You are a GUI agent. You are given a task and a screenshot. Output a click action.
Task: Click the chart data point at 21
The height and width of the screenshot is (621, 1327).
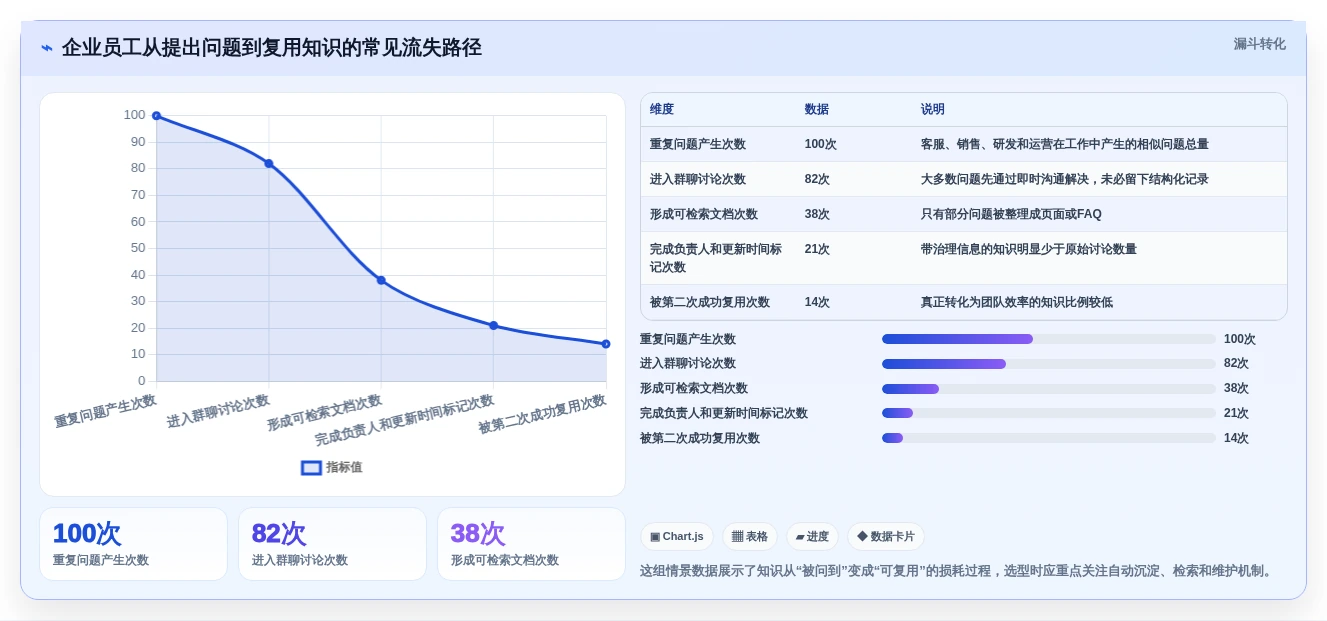click(x=494, y=325)
